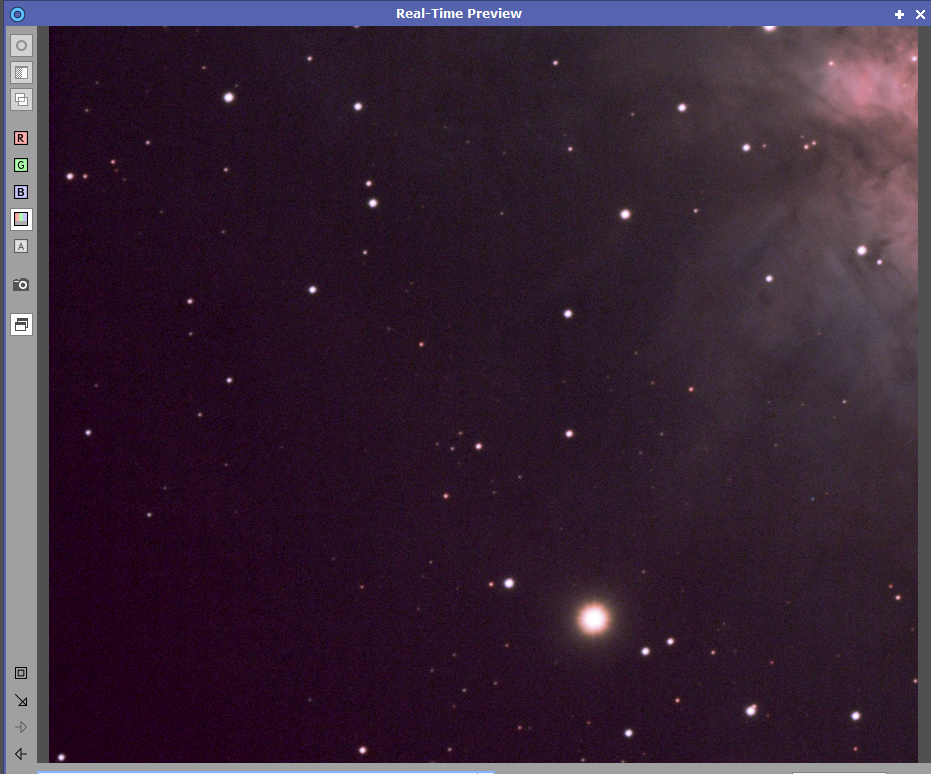Click the Real-Time Update circle button

[x=21, y=46]
